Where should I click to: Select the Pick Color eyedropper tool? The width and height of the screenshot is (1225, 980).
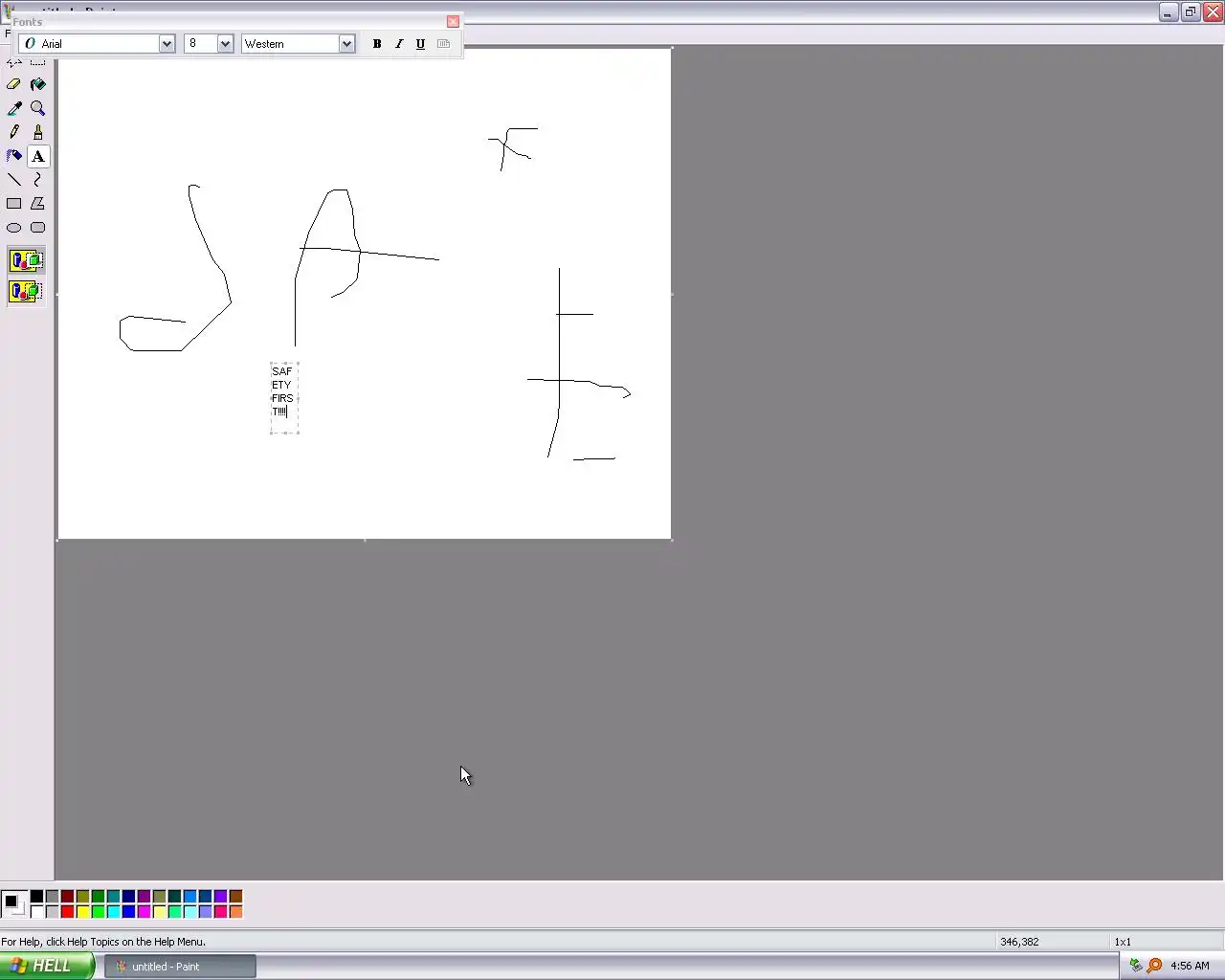click(14, 108)
